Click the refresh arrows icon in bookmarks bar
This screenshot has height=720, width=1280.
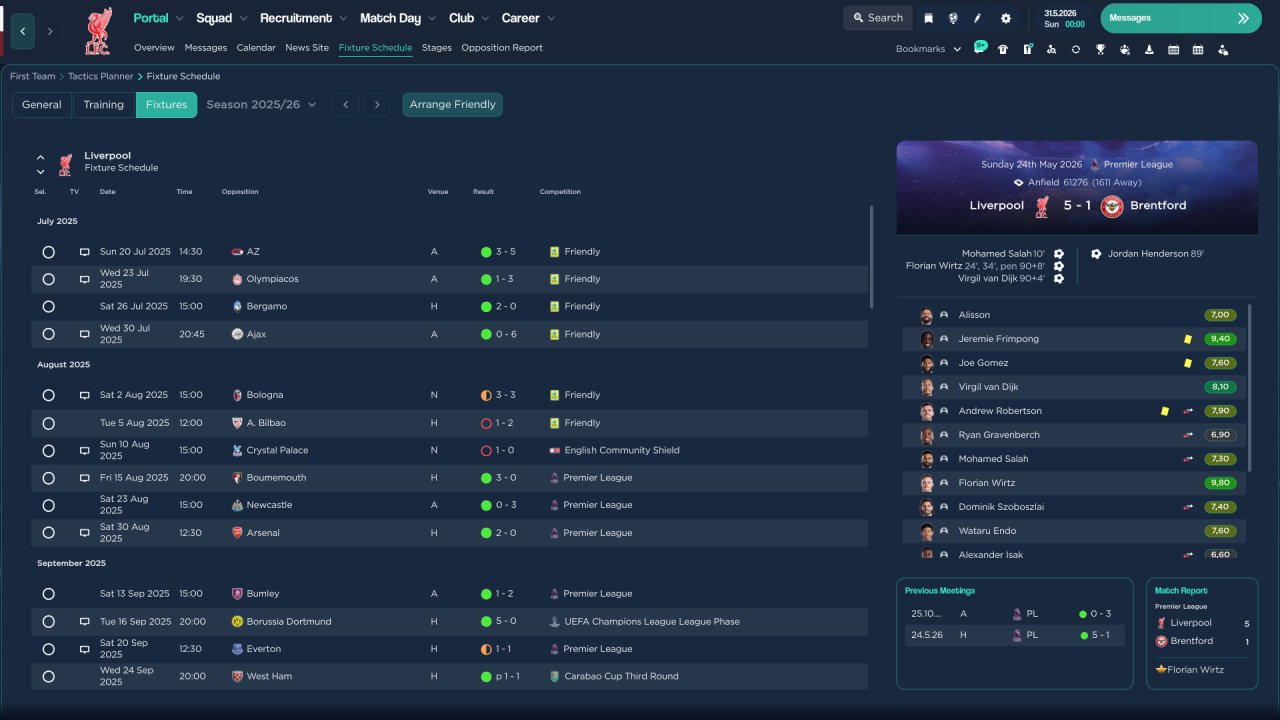(x=1076, y=49)
